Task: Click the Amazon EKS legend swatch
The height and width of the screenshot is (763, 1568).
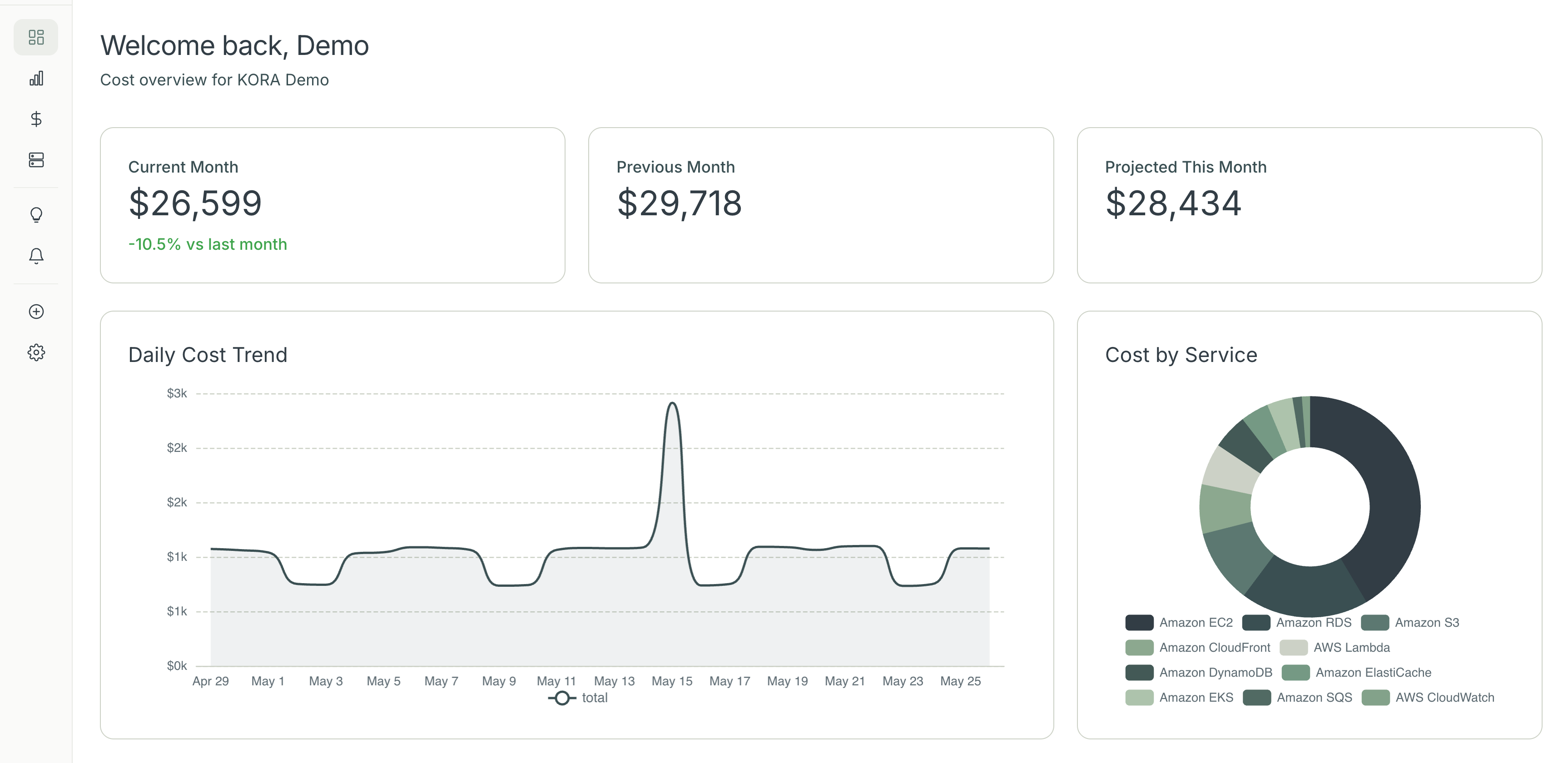Action: (x=1139, y=697)
